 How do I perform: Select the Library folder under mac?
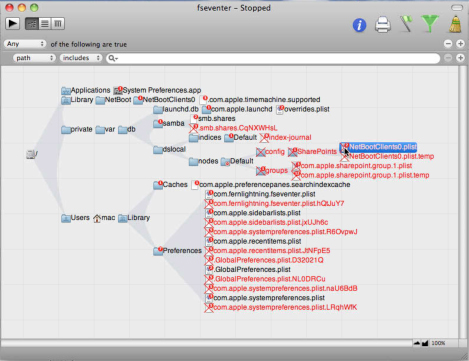click(134, 218)
